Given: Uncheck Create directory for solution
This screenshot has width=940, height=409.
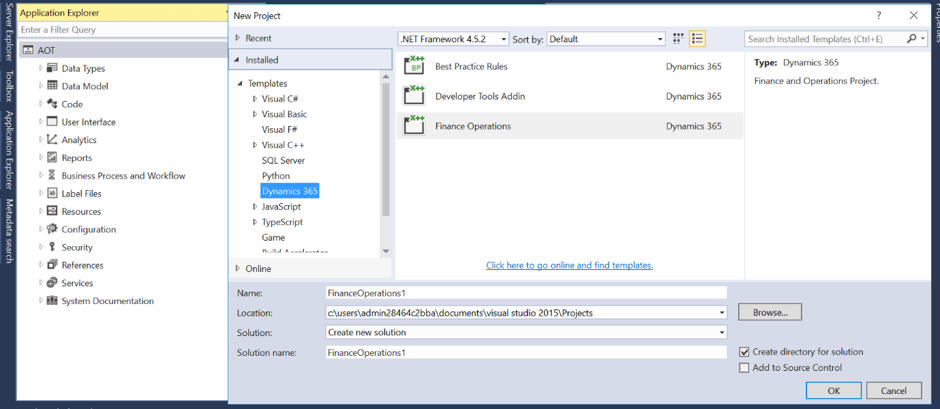Looking at the screenshot, I should (x=744, y=352).
